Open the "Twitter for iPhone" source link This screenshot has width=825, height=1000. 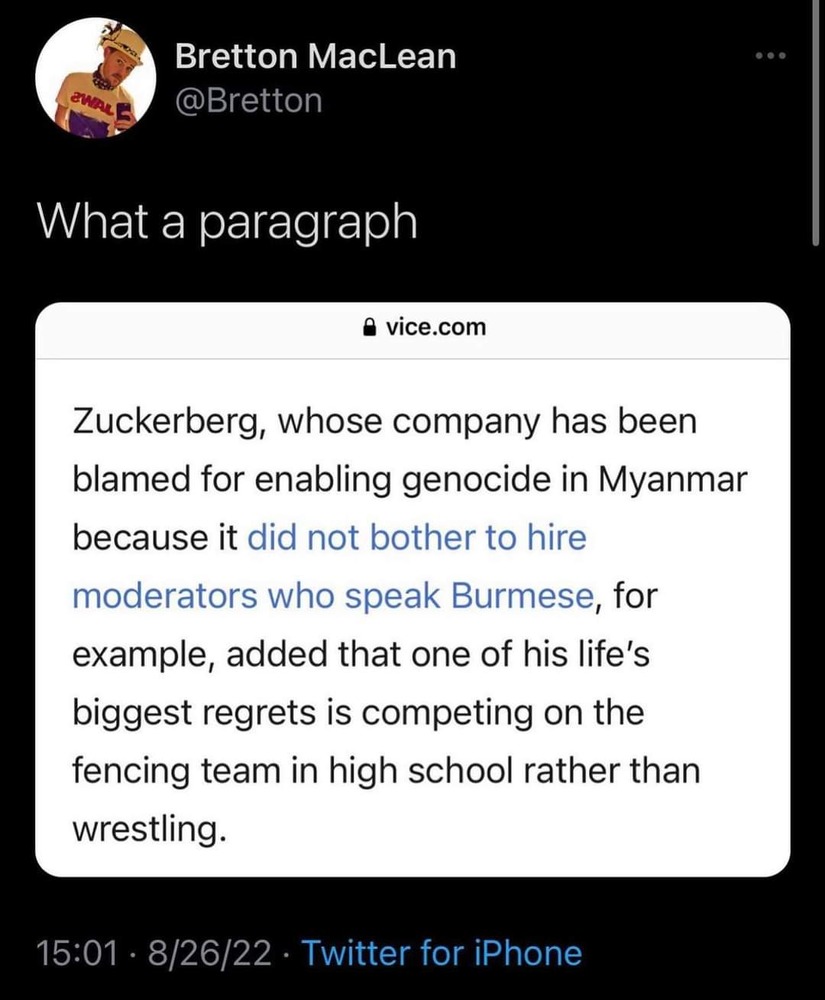(440, 953)
